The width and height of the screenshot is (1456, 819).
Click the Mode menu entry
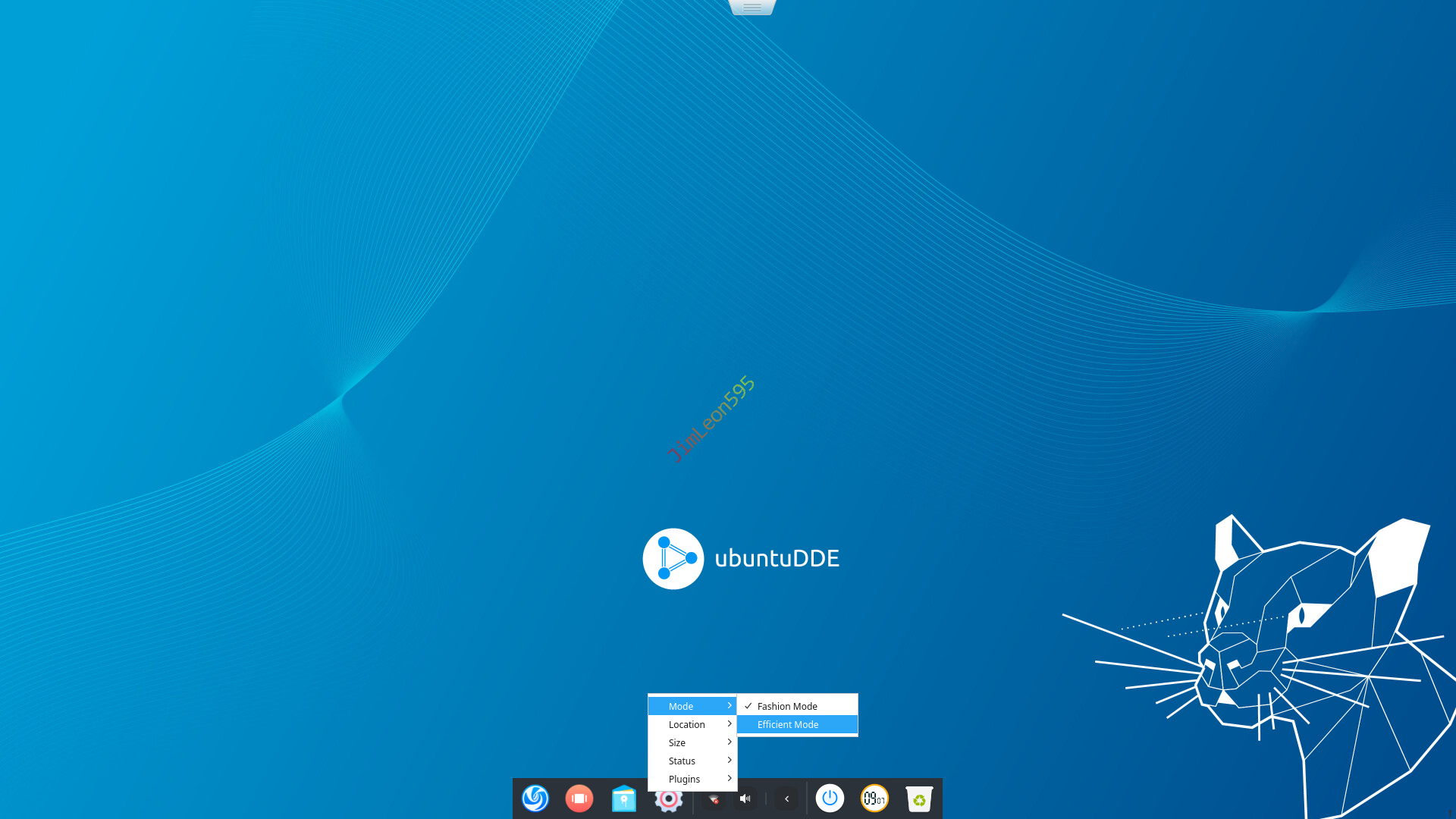[x=681, y=706]
